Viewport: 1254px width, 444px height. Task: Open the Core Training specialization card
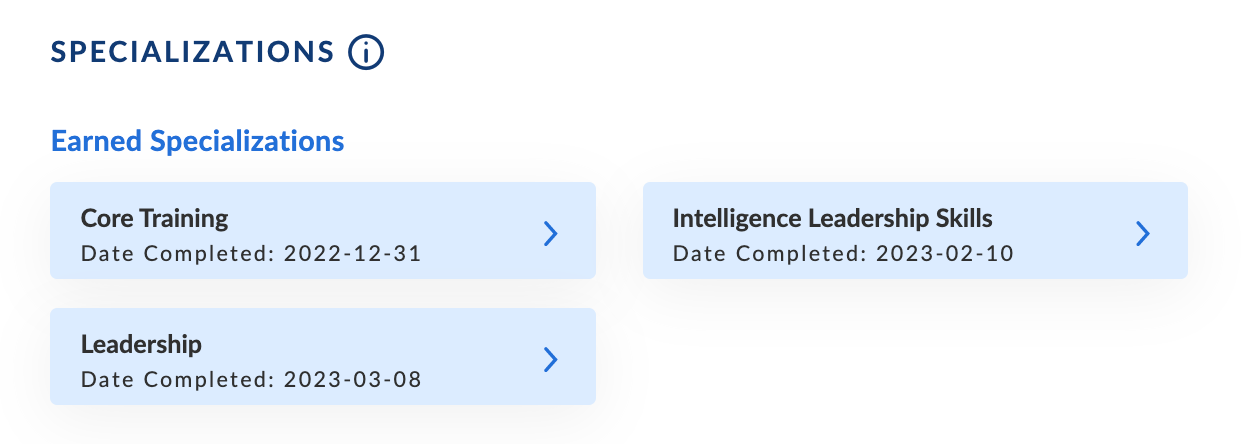click(322, 230)
